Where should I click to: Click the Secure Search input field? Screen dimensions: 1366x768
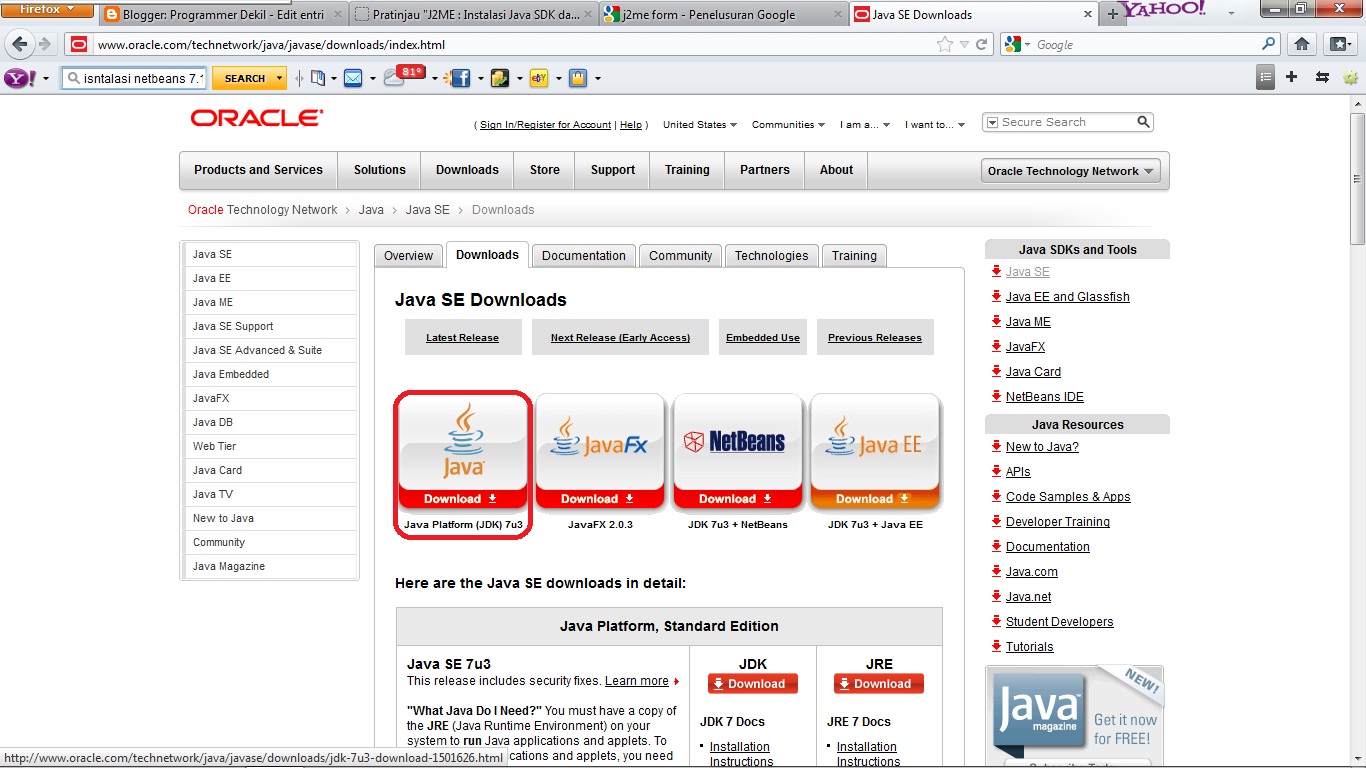click(x=1067, y=122)
